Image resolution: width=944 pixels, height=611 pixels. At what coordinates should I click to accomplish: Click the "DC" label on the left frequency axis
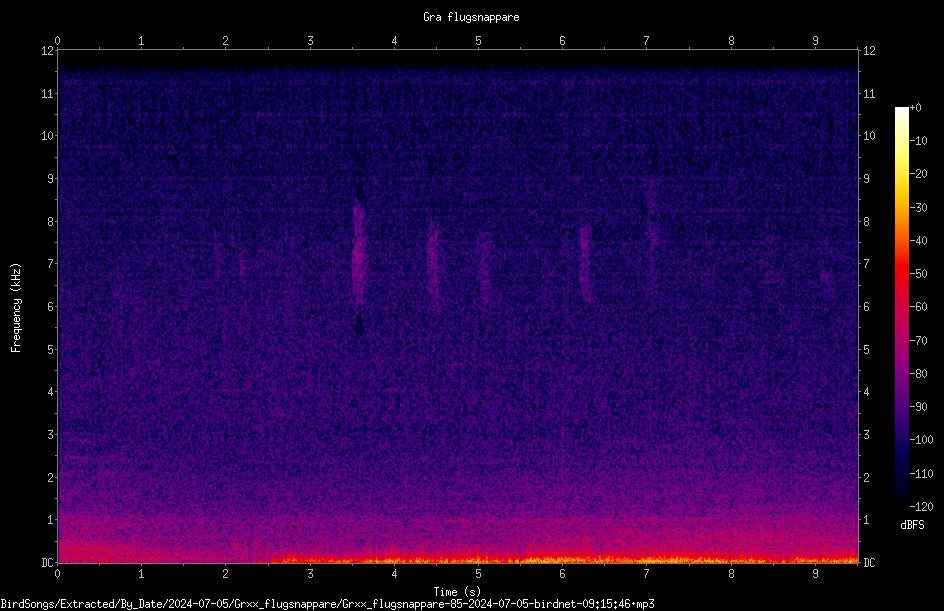[47, 563]
